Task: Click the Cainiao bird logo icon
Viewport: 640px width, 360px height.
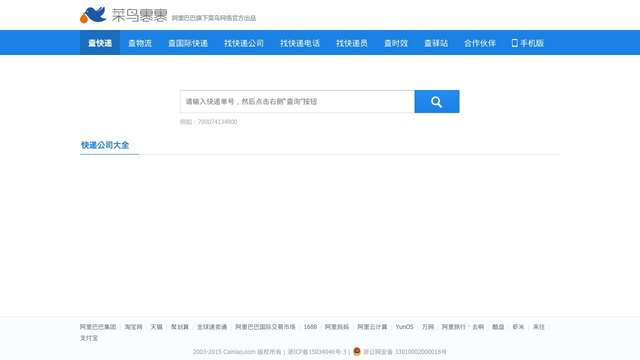Action: click(93, 15)
